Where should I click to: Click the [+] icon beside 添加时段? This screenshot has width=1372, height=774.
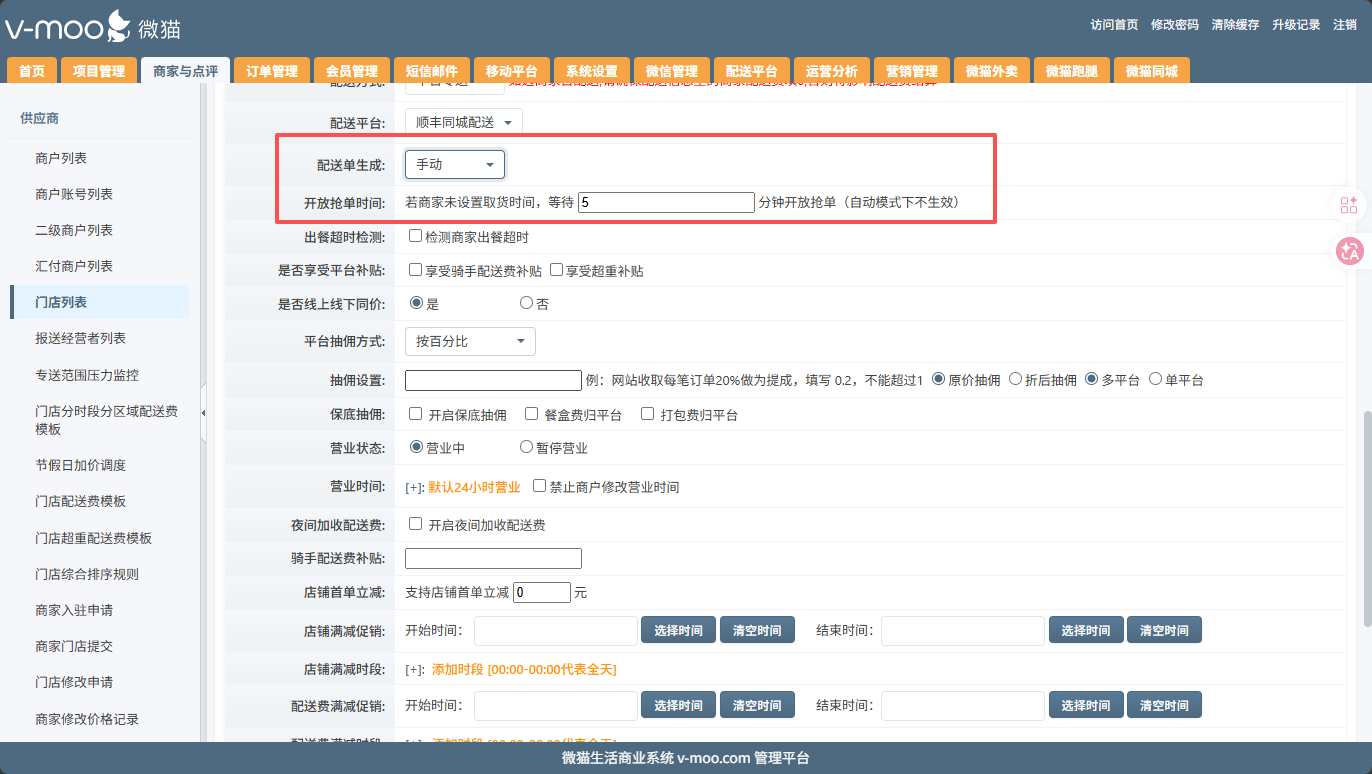414,670
